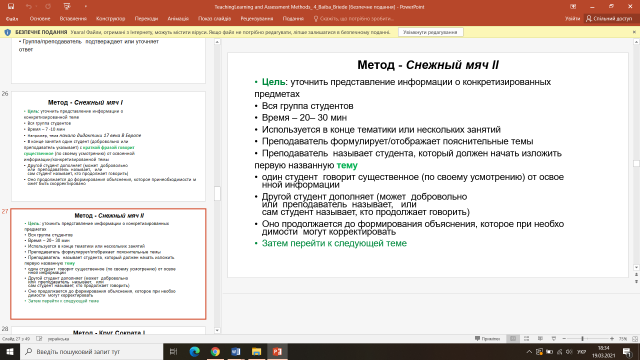Open Windows Start menu
Image resolution: width=640 pixels, height=360 pixels.
[10, 351]
